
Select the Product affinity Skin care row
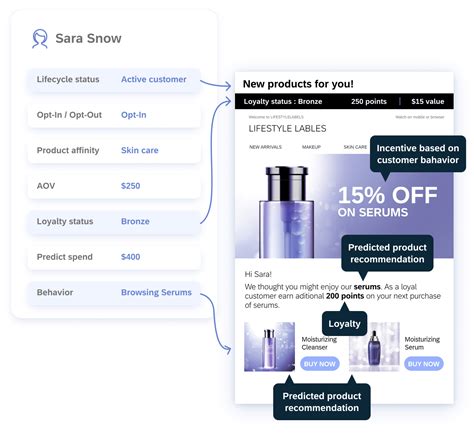[114, 151]
